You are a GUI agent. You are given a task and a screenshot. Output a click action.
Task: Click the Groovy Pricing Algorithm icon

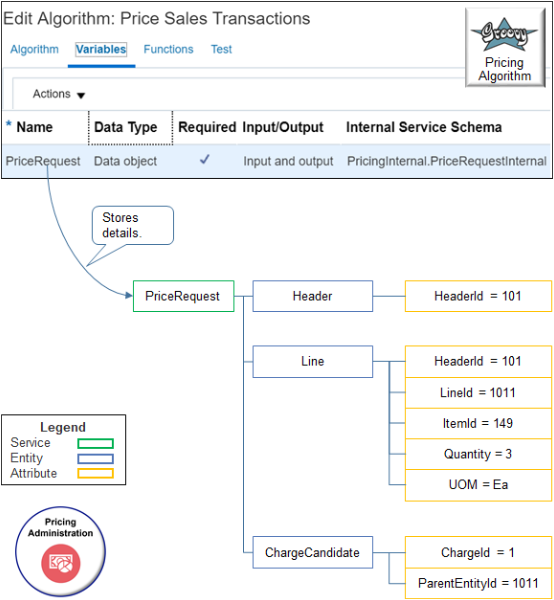tap(505, 48)
